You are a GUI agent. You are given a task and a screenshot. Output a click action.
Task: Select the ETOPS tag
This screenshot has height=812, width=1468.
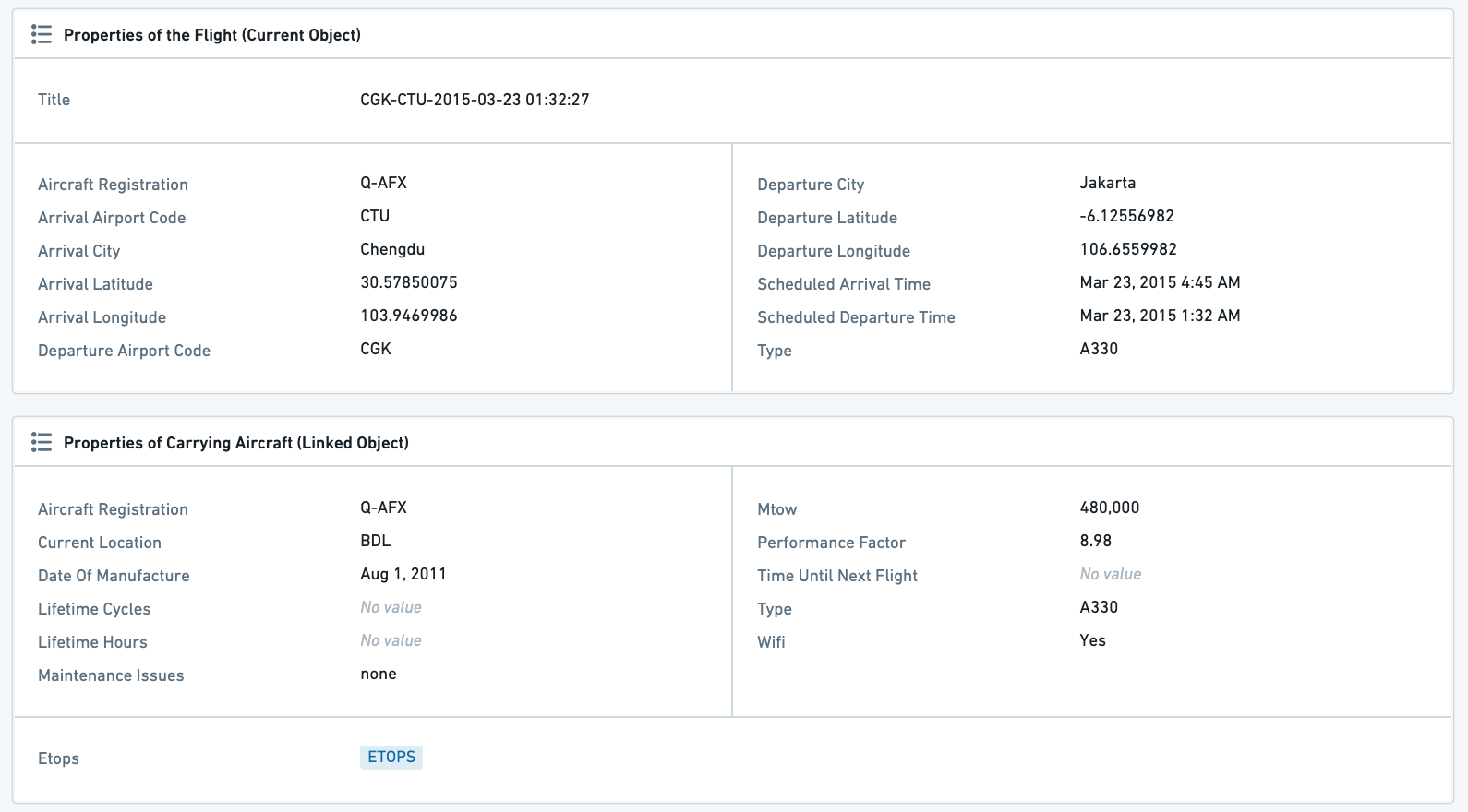[x=391, y=757]
